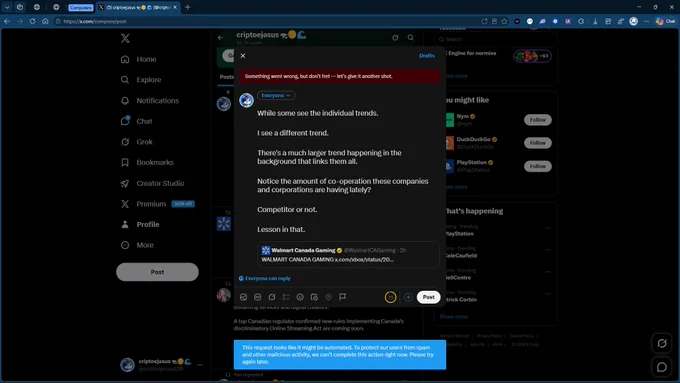Open more options for PlayStation trend

549,228
